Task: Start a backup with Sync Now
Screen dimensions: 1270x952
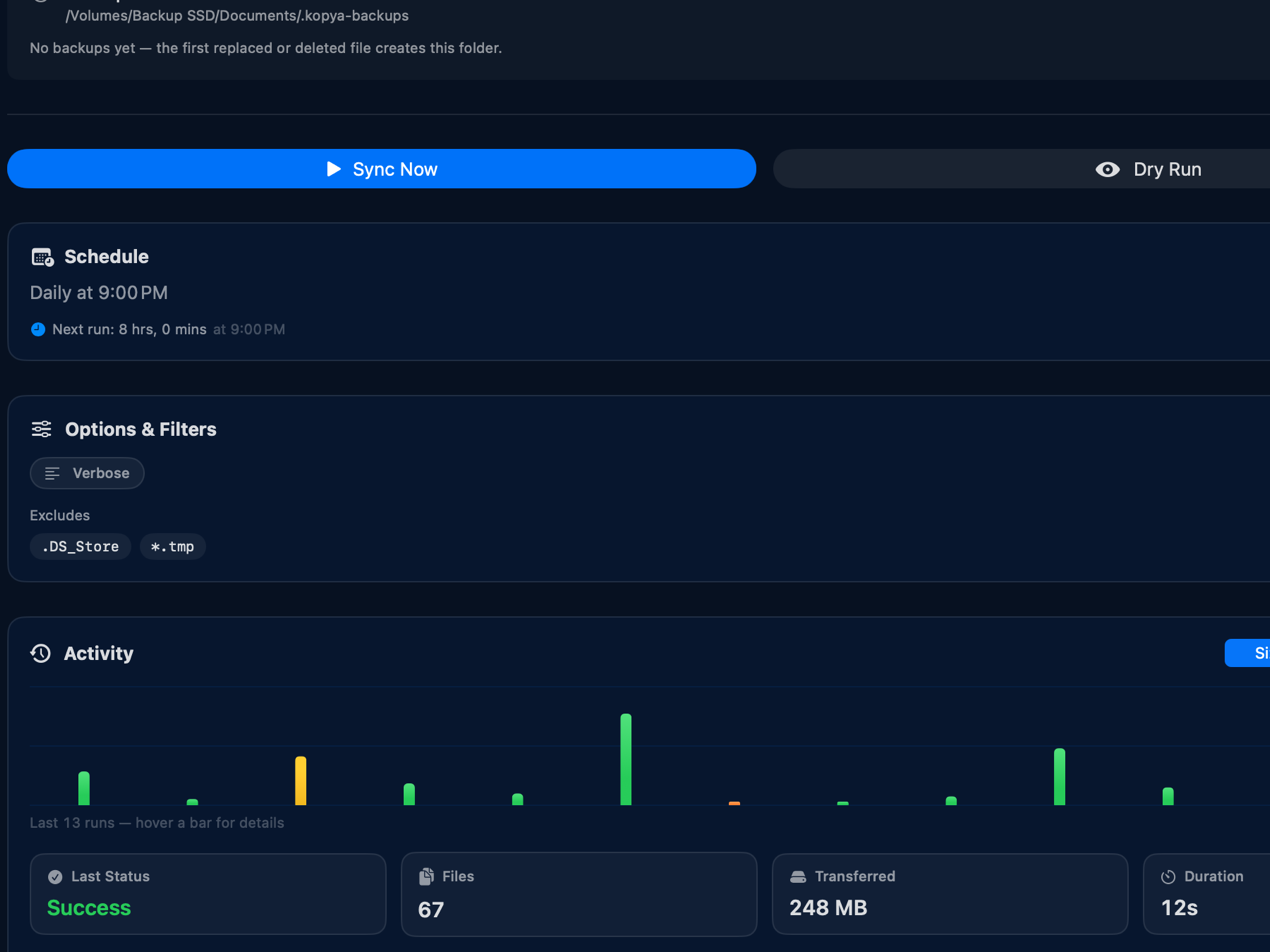Action: click(x=381, y=169)
